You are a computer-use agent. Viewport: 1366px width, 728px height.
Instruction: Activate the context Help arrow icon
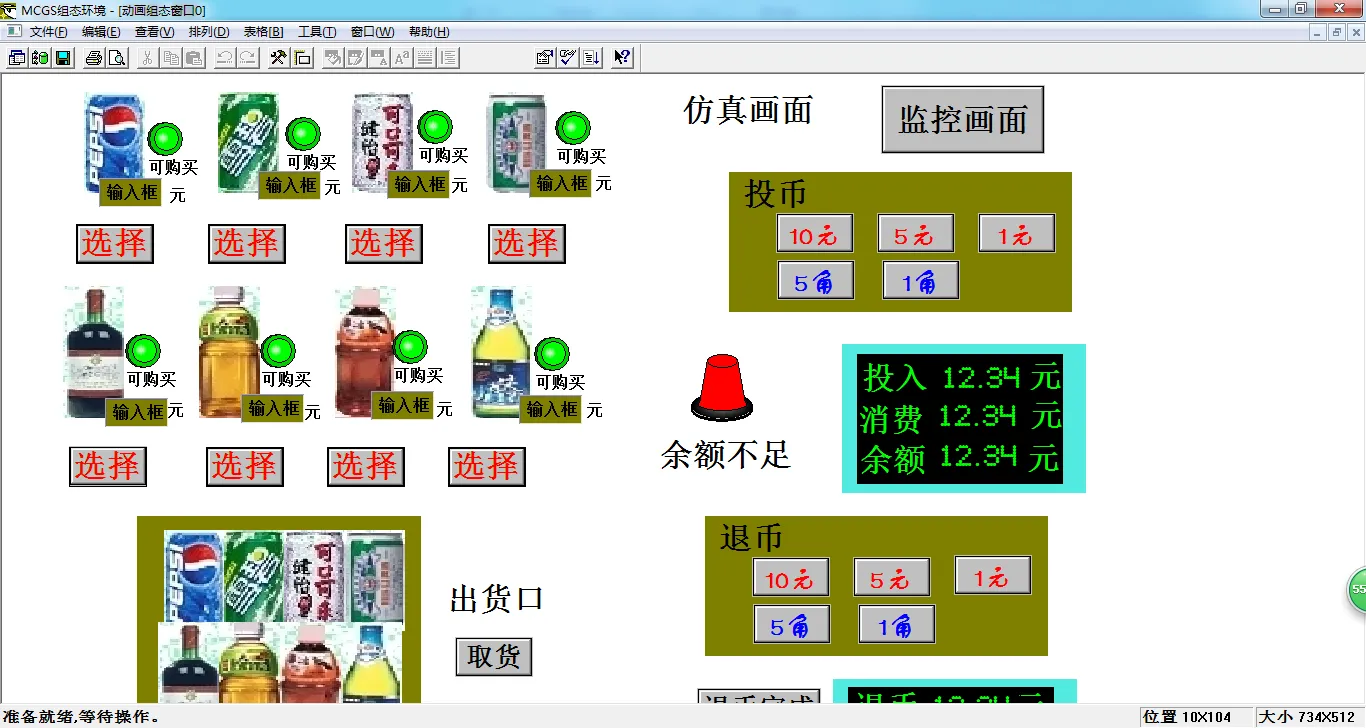pos(621,57)
